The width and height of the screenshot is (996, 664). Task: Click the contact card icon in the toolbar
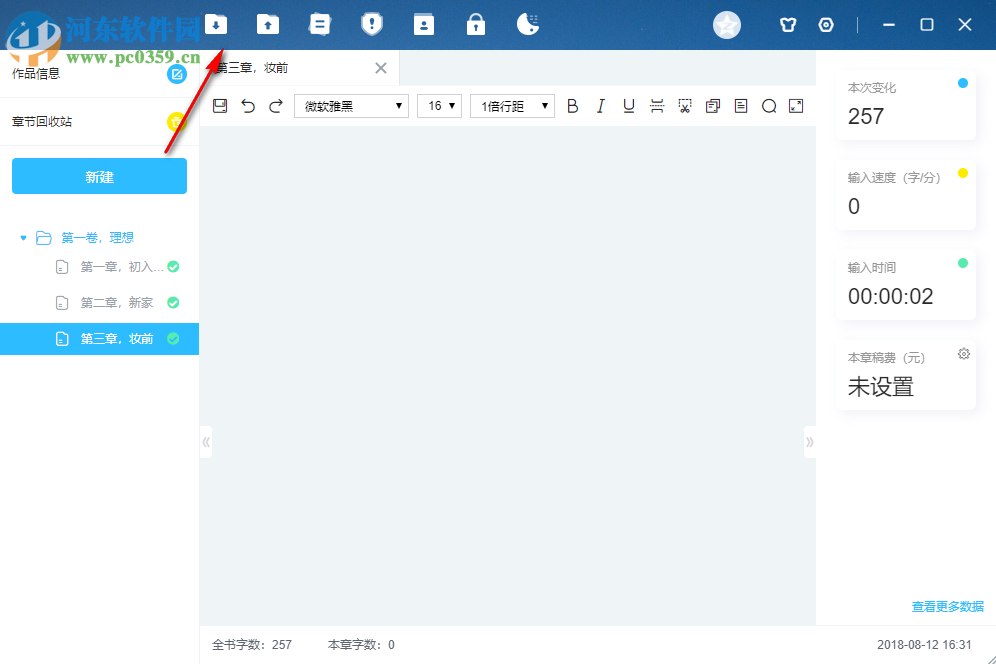424,24
